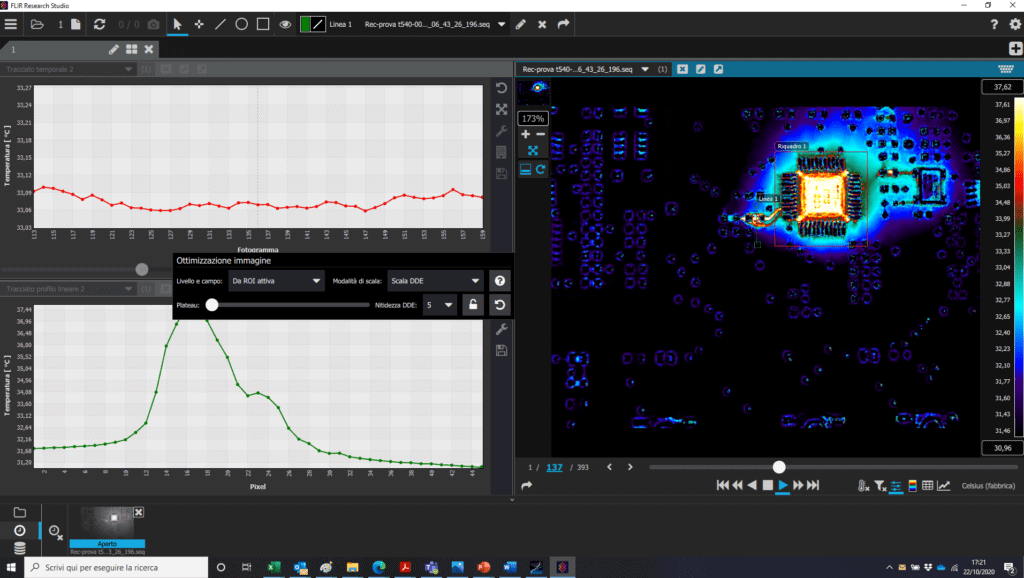Image resolution: width=1024 pixels, height=578 pixels.
Task: Open the 'Da ROI attiva' dropdown
Action: [276, 281]
